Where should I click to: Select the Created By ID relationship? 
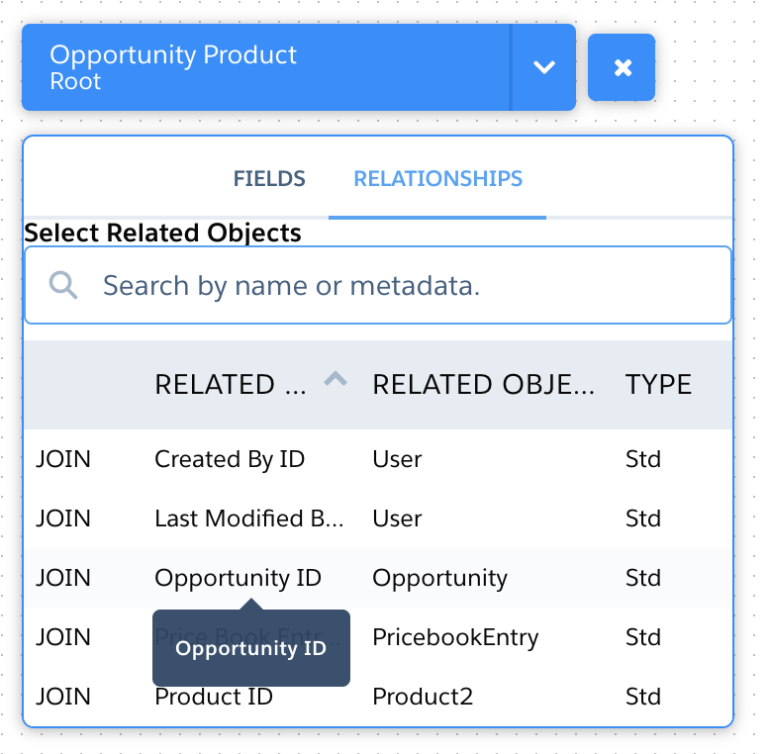229,459
